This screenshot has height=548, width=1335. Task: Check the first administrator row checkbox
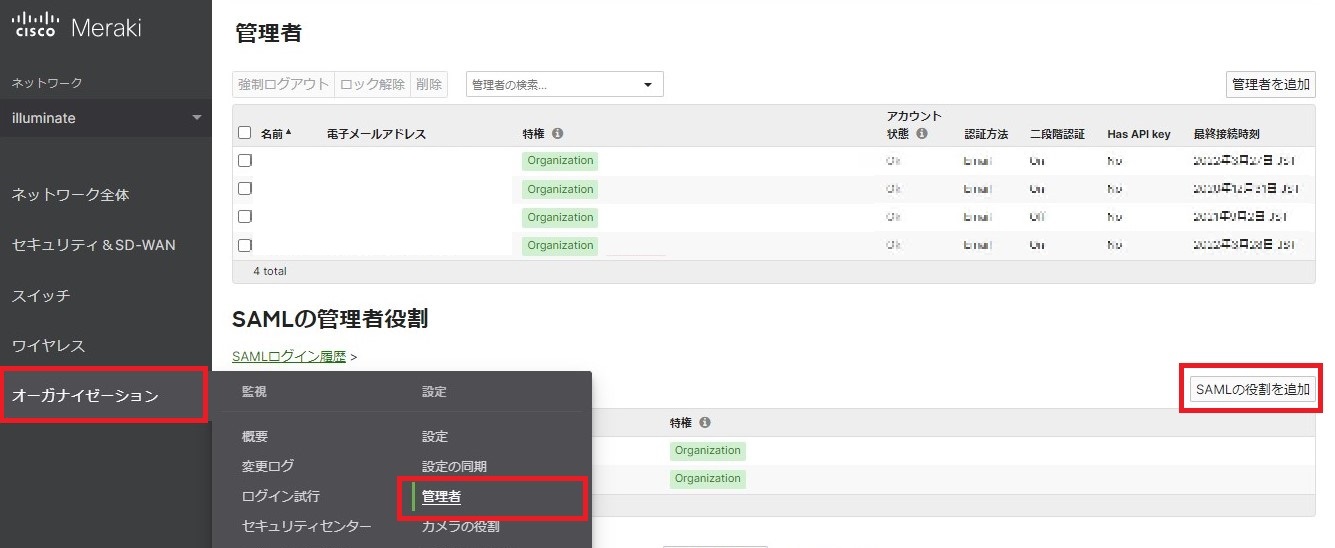click(x=245, y=160)
